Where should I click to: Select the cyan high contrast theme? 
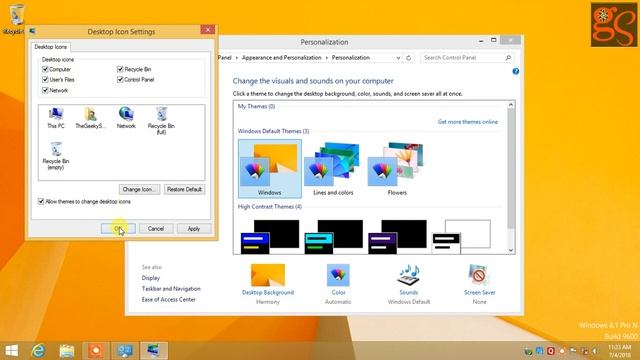click(333, 237)
